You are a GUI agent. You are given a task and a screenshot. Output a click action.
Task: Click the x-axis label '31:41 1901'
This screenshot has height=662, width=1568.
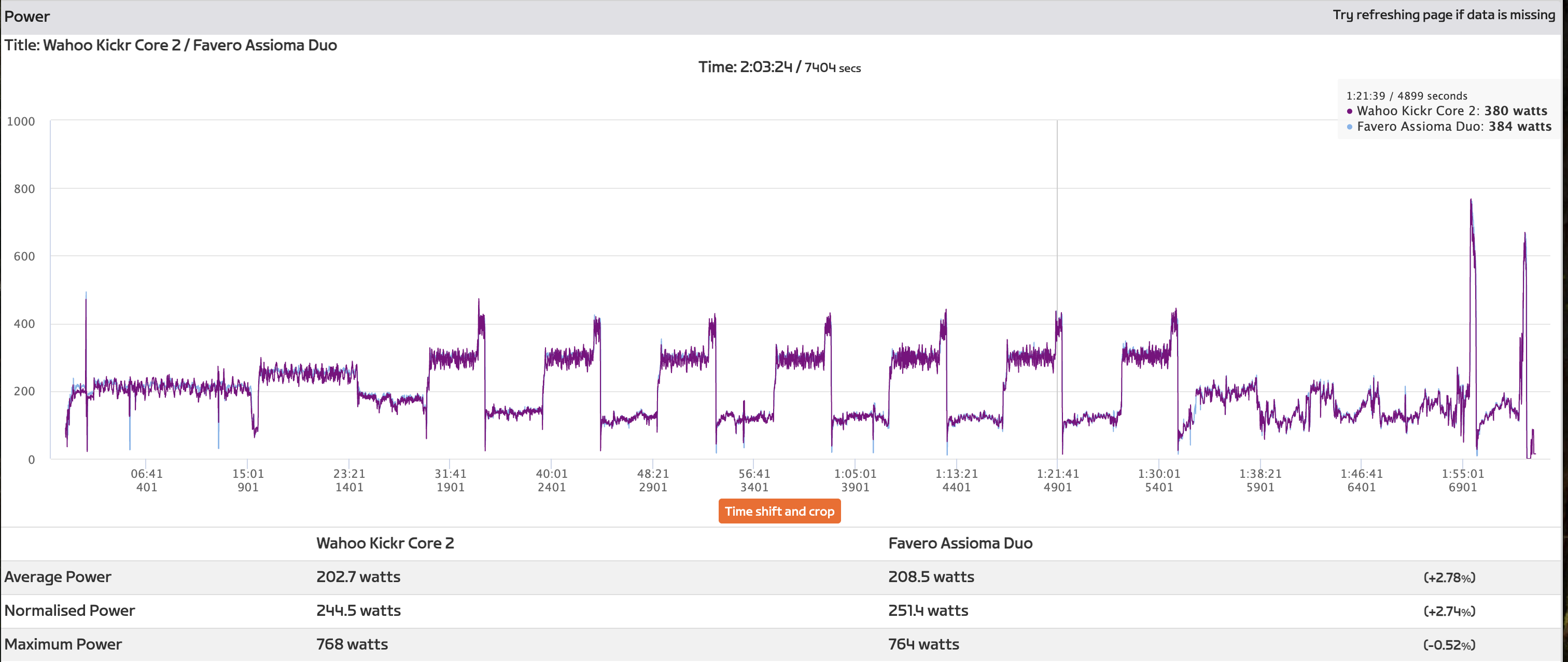point(451,480)
